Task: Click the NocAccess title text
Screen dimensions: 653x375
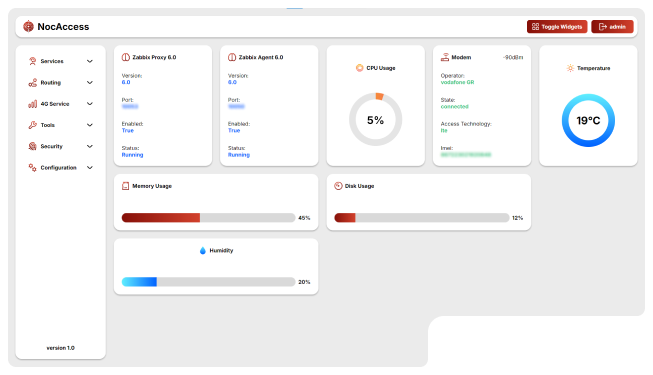Action: [x=63, y=27]
